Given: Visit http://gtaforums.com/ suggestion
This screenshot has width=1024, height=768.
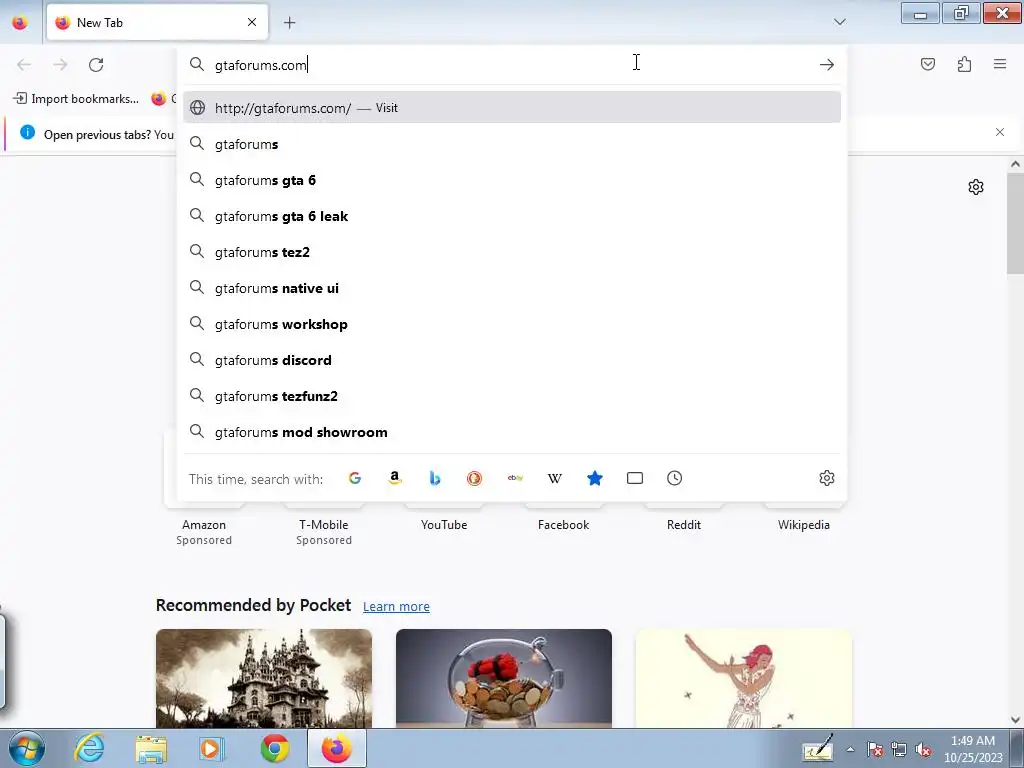Looking at the screenshot, I should pyautogui.click(x=512, y=108).
